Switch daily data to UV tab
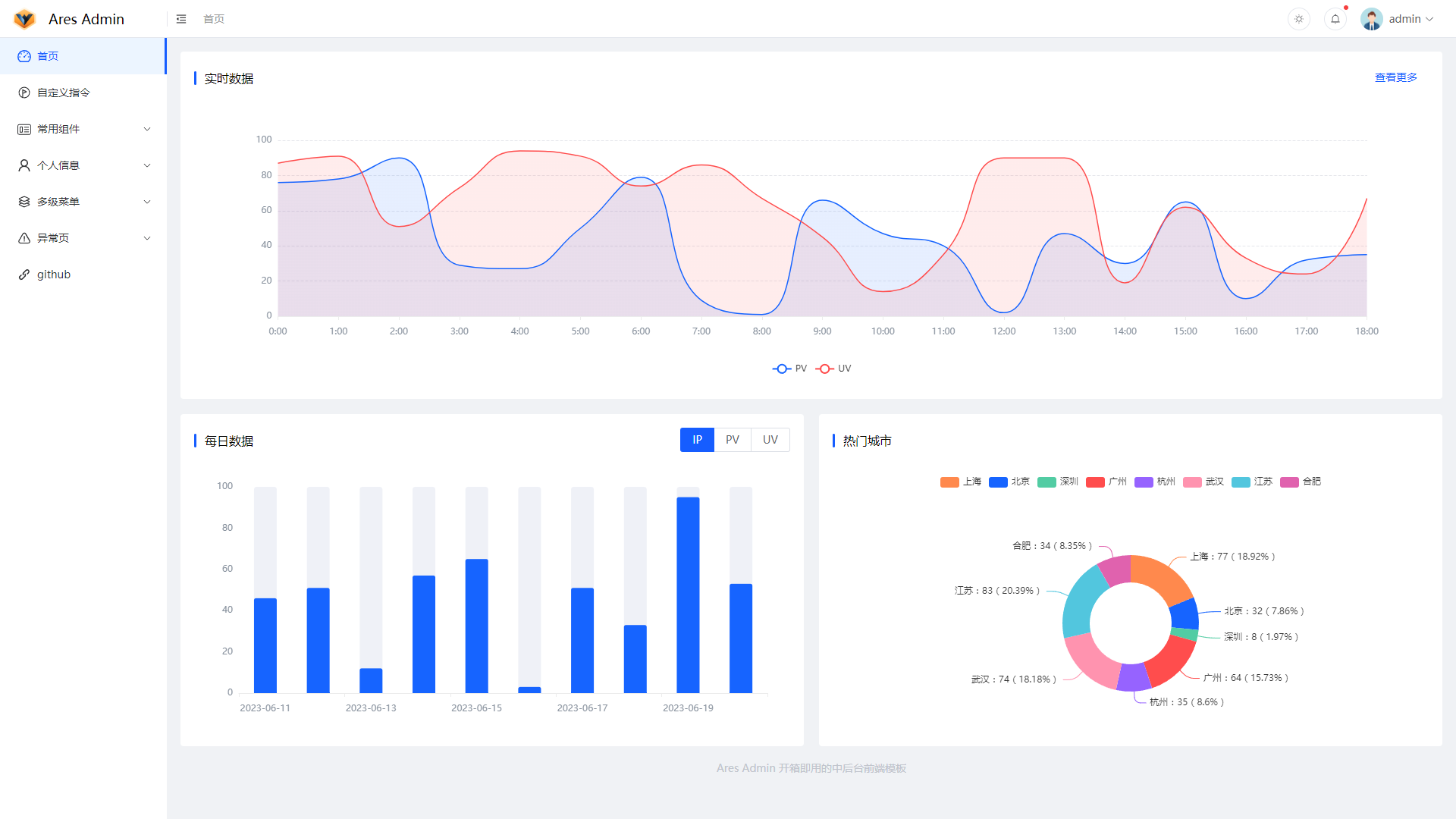The image size is (1456, 819). [x=770, y=440]
